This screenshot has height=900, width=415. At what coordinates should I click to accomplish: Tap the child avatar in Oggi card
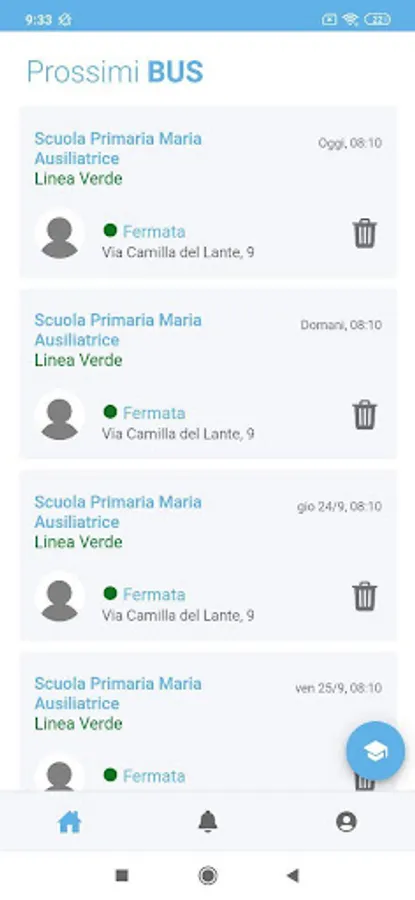[x=60, y=234]
